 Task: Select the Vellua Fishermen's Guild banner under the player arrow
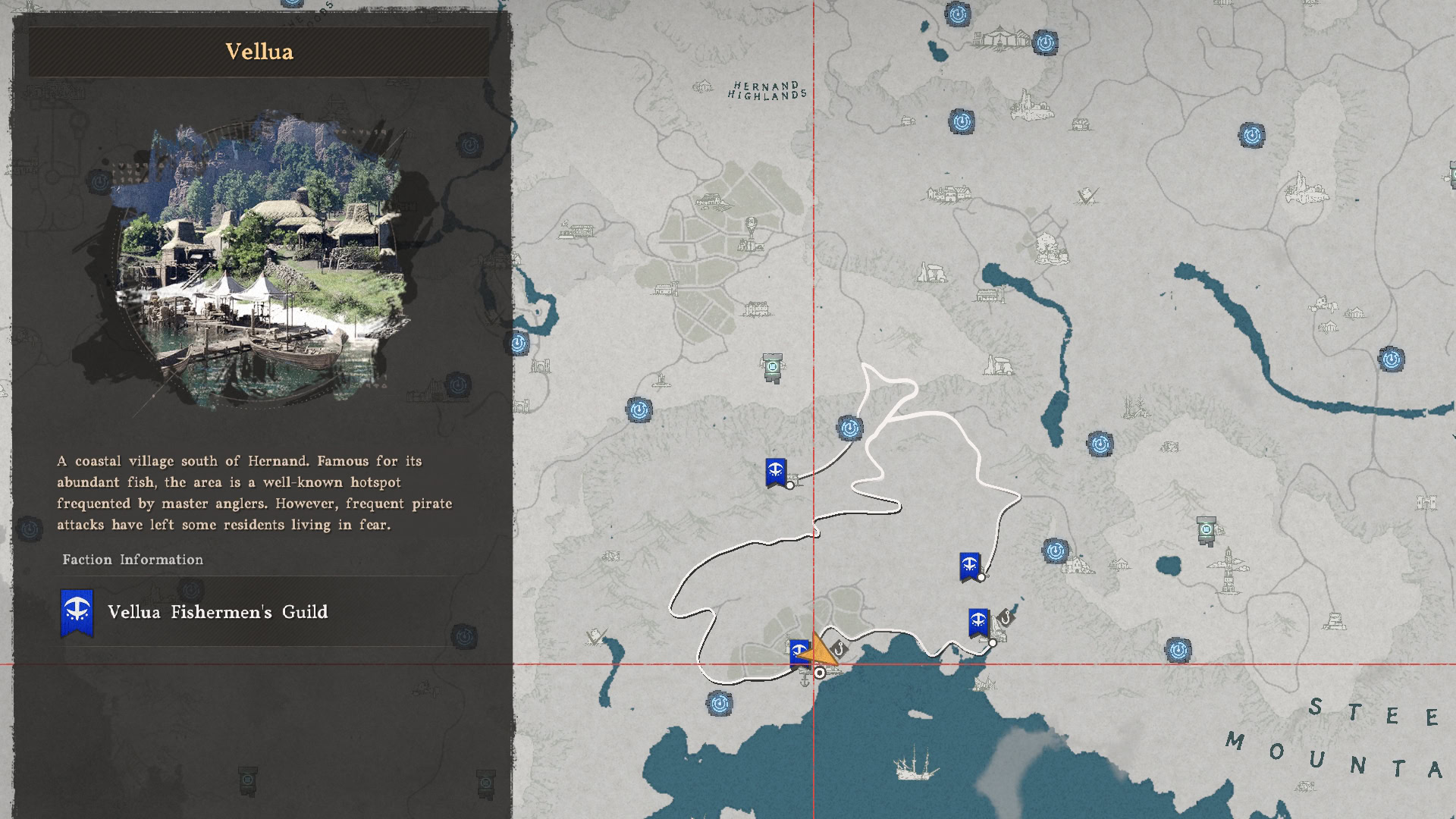(799, 653)
